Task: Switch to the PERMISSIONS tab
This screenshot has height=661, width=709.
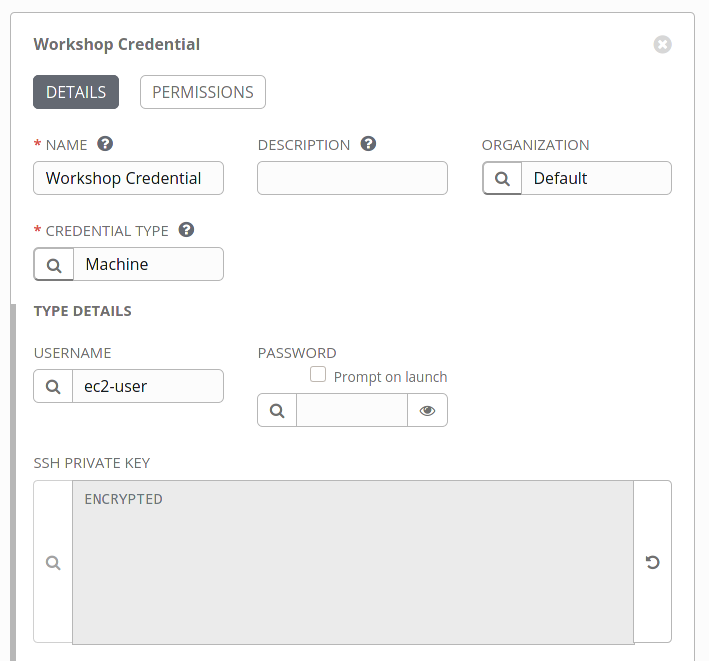Action: 203,92
